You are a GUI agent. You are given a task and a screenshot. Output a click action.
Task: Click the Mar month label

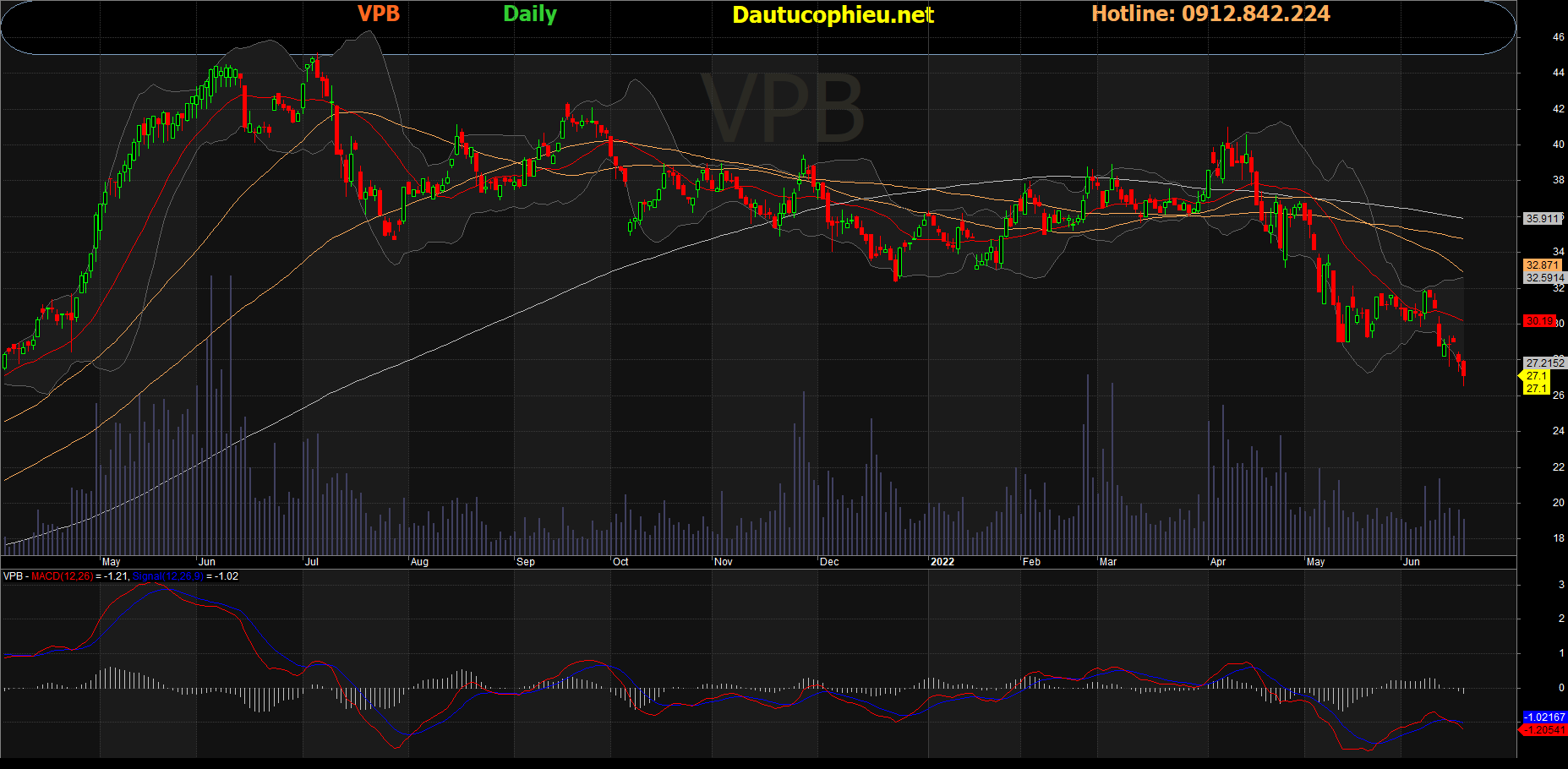[1107, 562]
